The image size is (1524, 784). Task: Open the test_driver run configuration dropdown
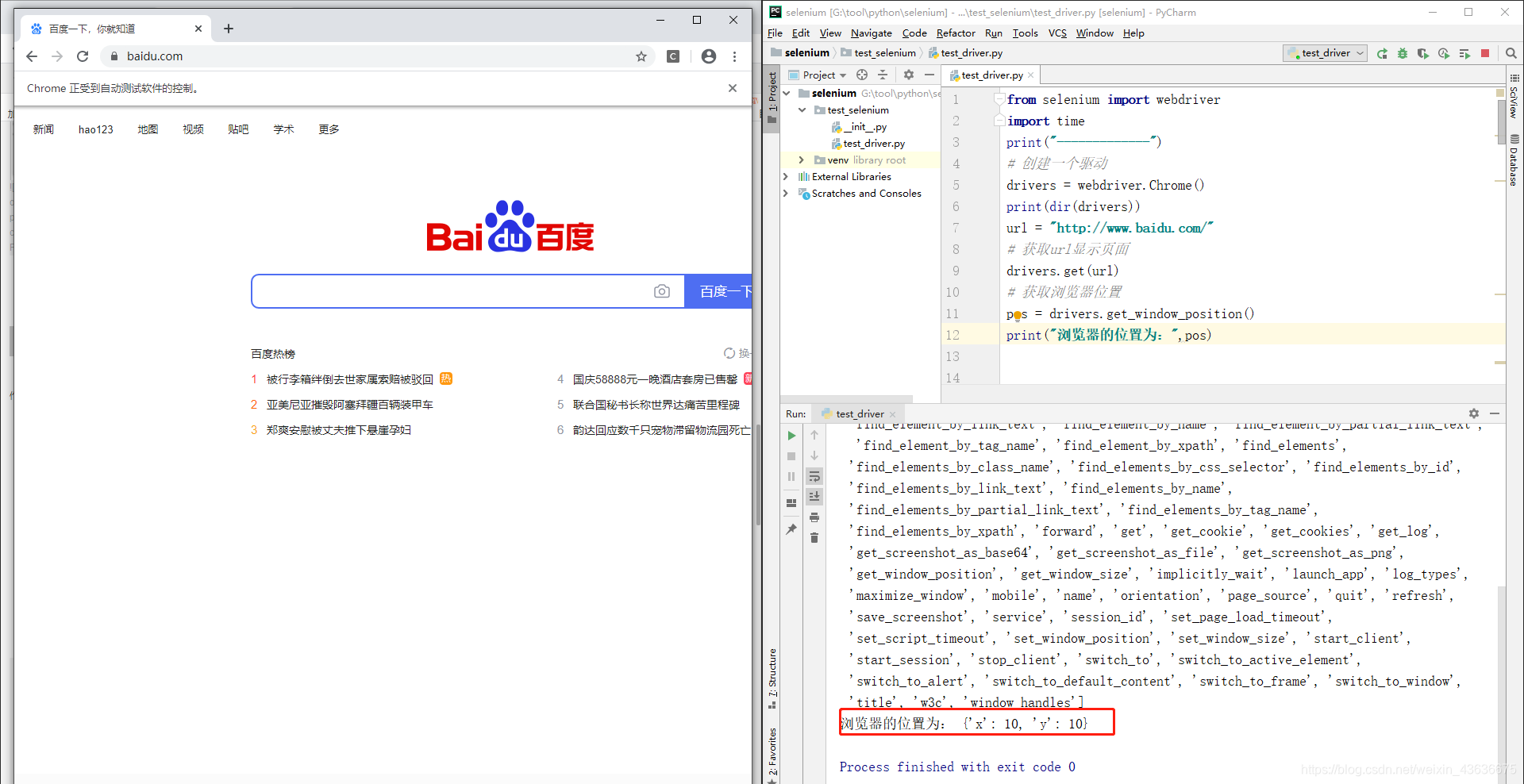tap(1325, 53)
